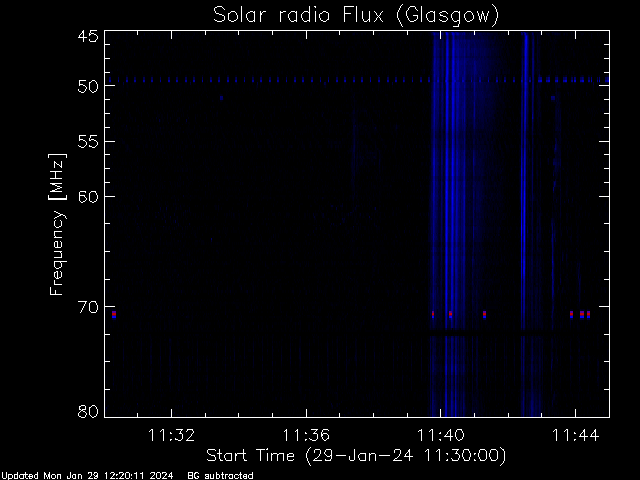Click the "Frequency [MHz]" axis label

(58, 224)
